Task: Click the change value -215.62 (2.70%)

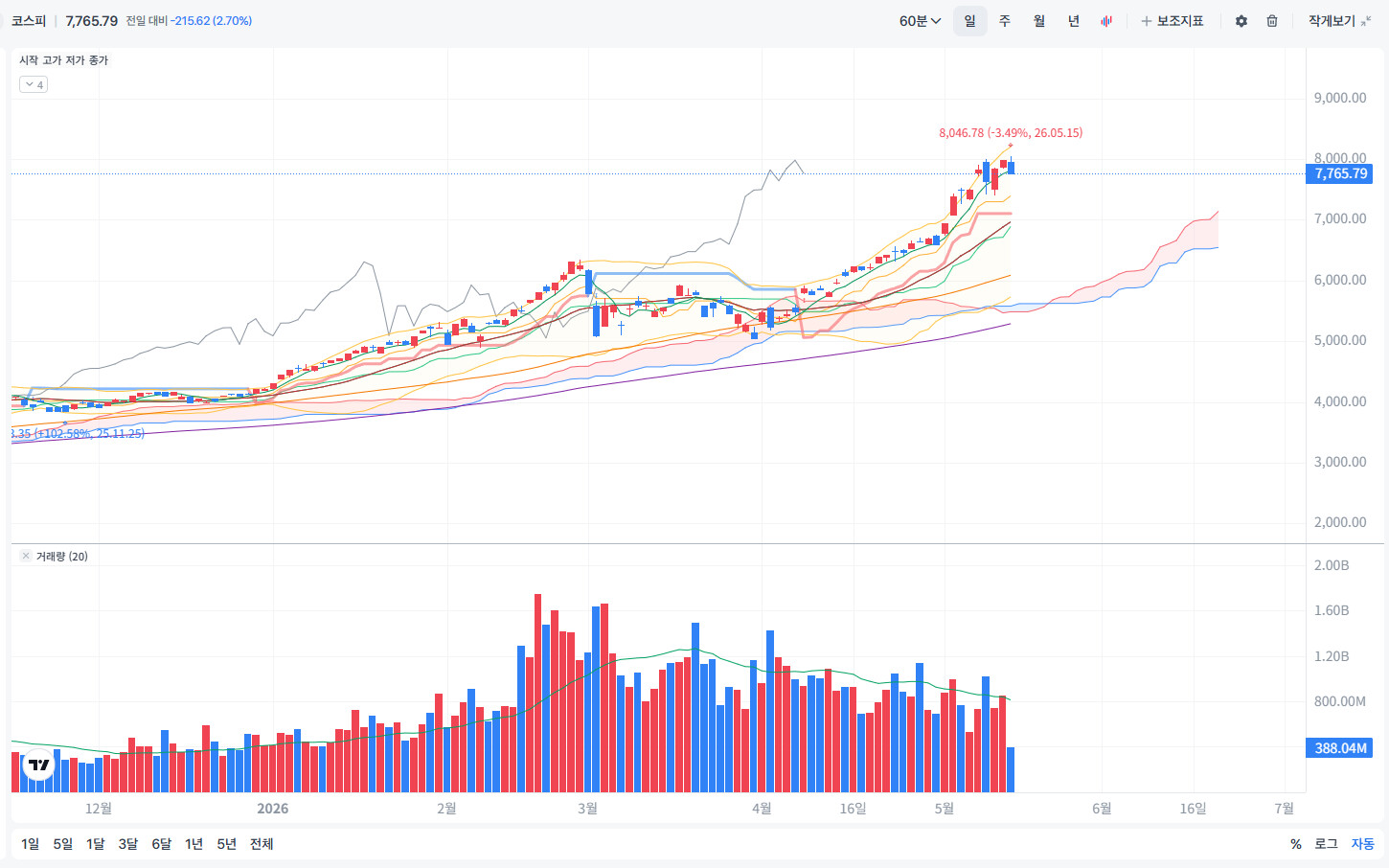Action: point(212,21)
